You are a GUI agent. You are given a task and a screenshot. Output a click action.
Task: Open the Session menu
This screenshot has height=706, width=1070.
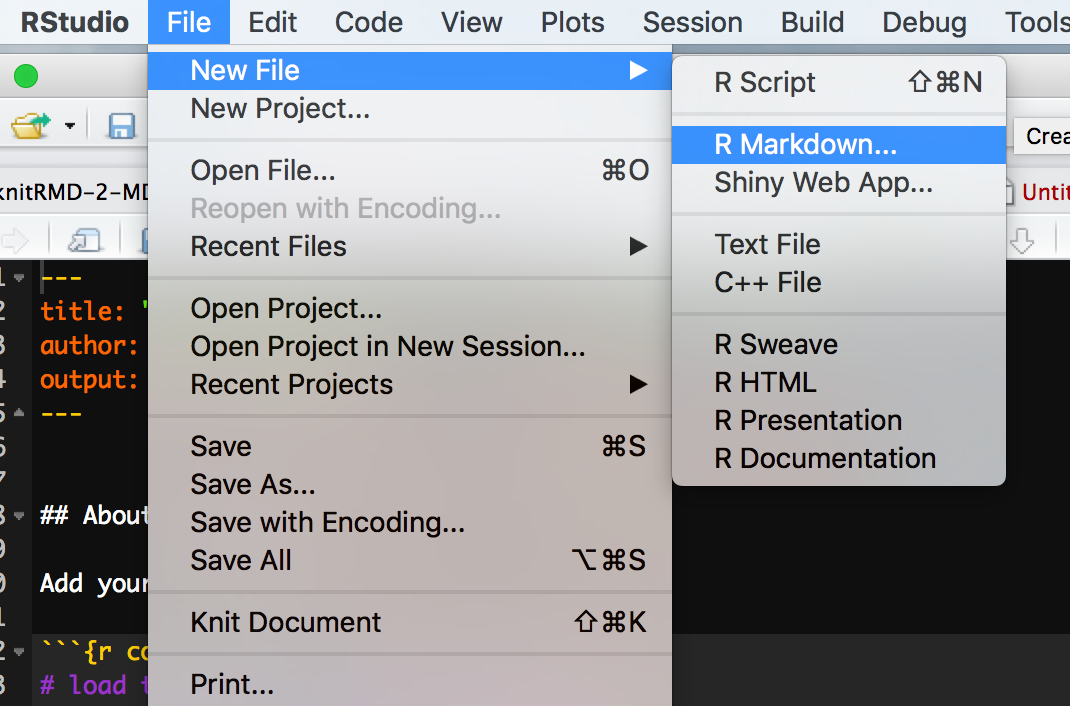point(692,22)
